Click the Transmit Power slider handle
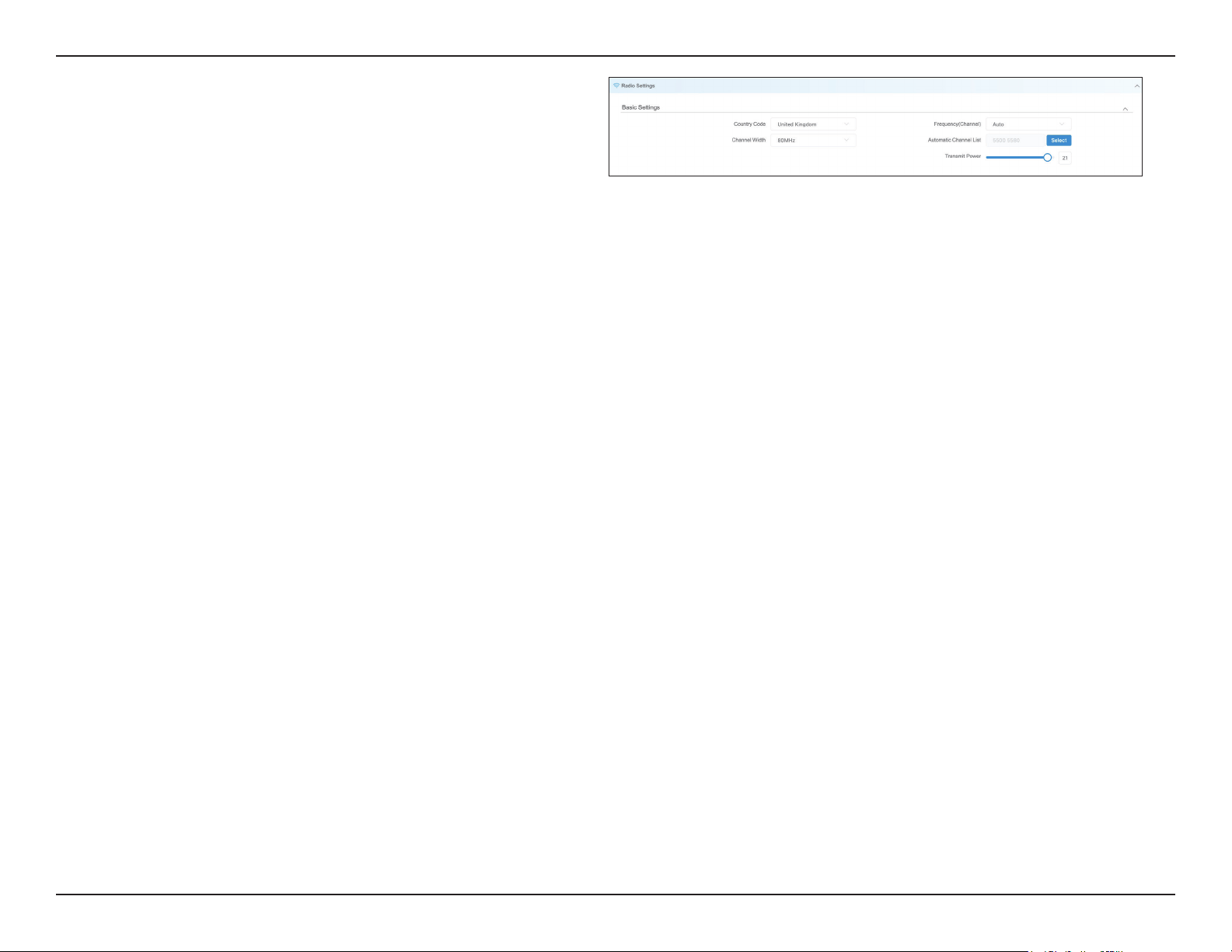This screenshot has height=952, width=1232. [x=1047, y=158]
